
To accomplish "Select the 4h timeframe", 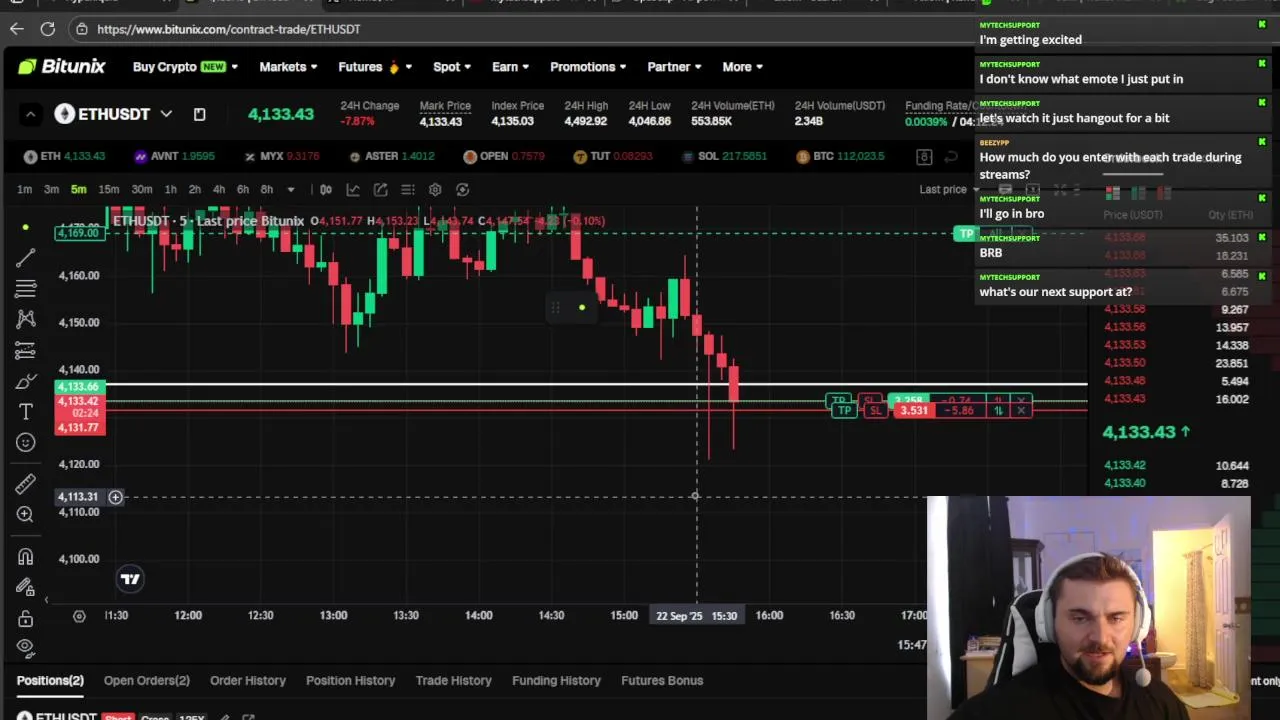I will 219,189.
